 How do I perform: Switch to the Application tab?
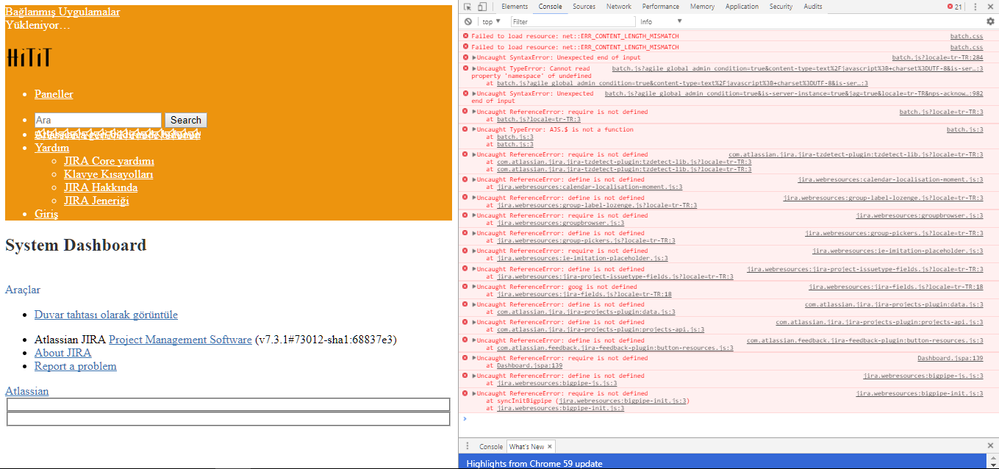pyautogui.click(x=742, y=6)
